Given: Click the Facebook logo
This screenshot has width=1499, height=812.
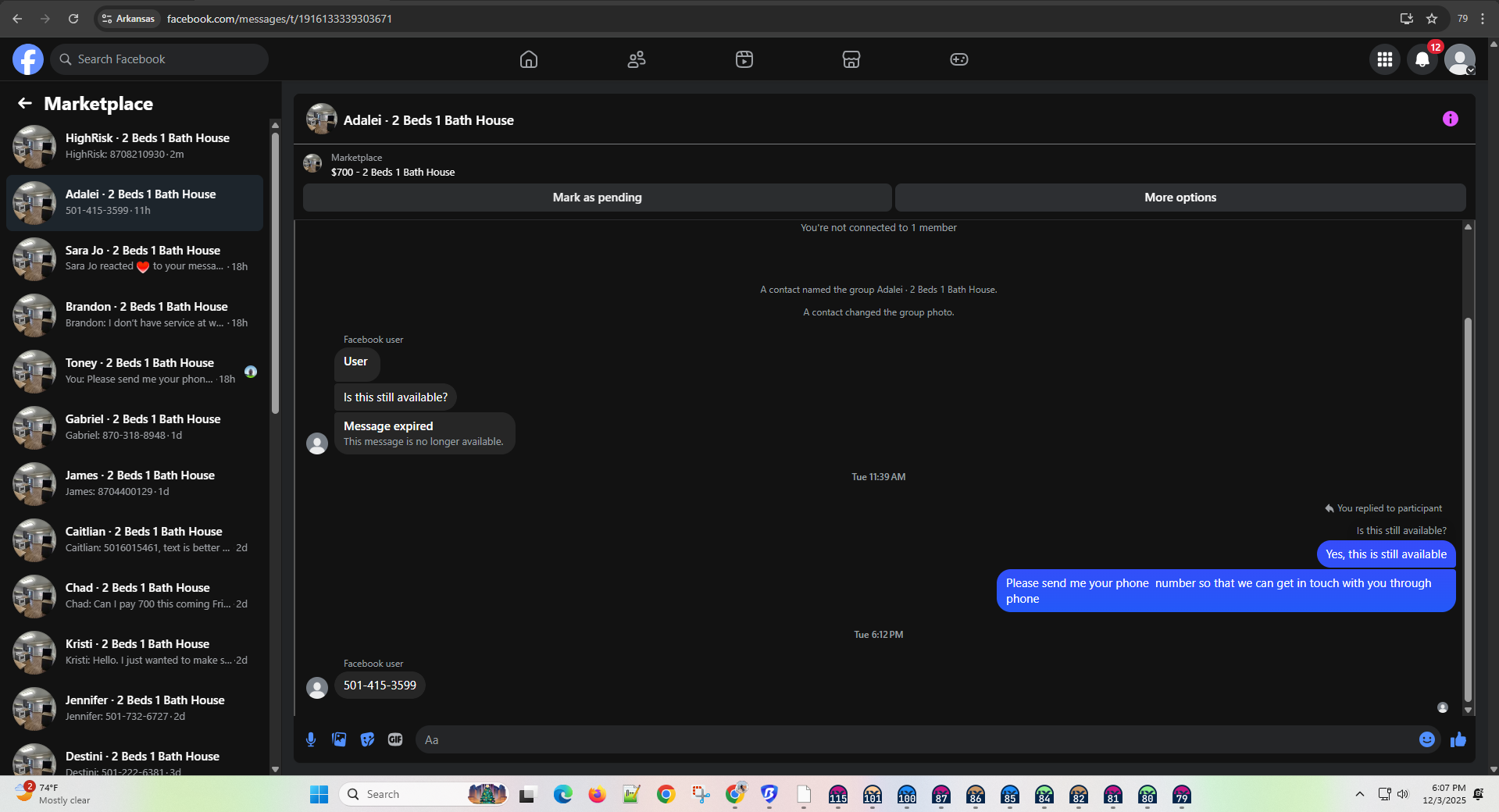Looking at the screenshot, I should 28,59.
